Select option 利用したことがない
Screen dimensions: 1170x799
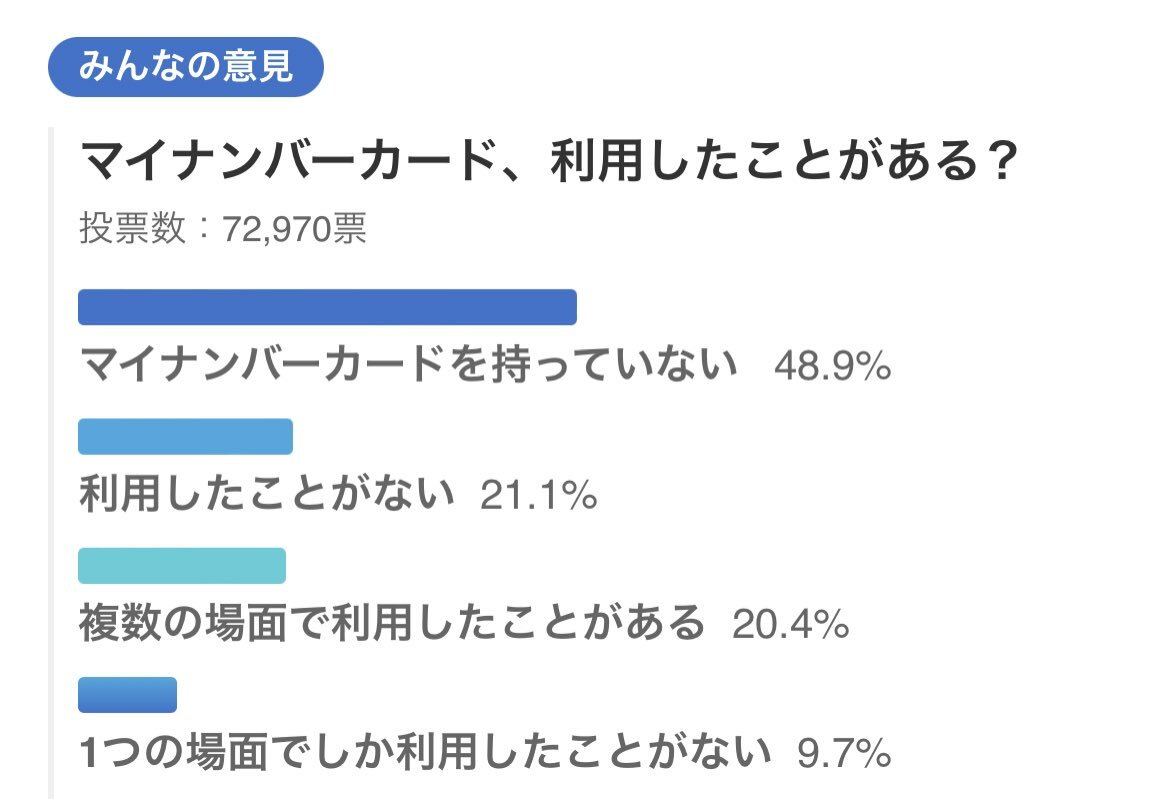(266, 493)
